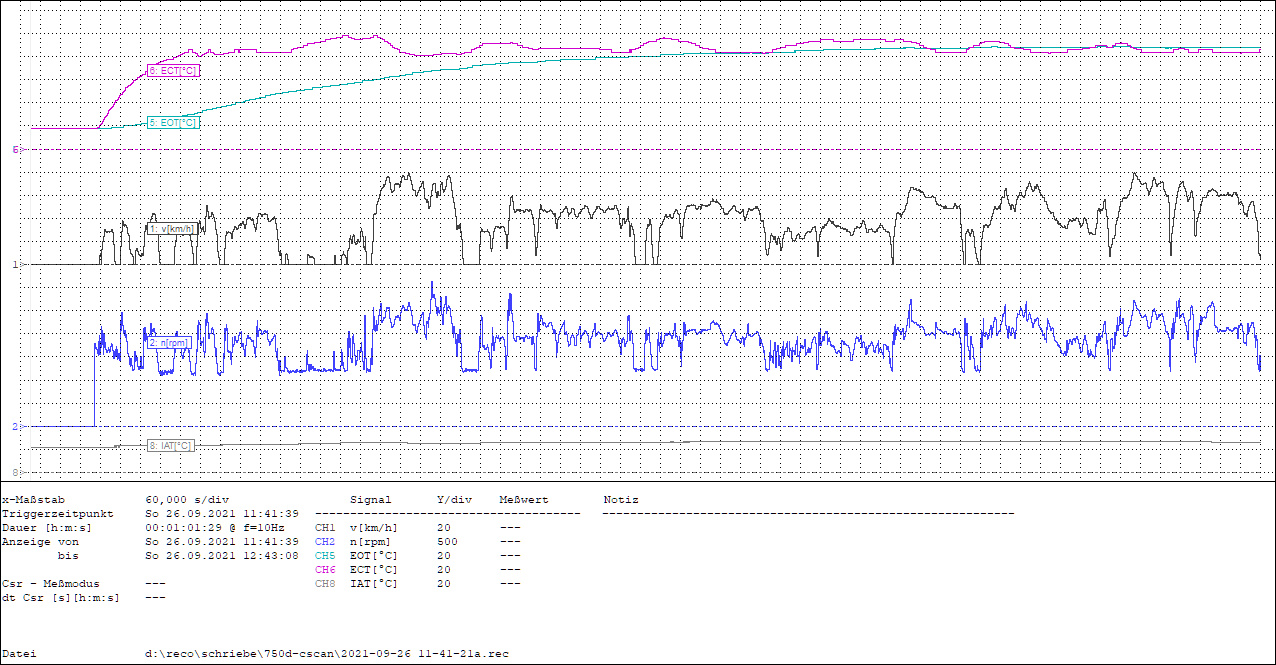Select the blue CH2 legend entry

pos(325,541)
